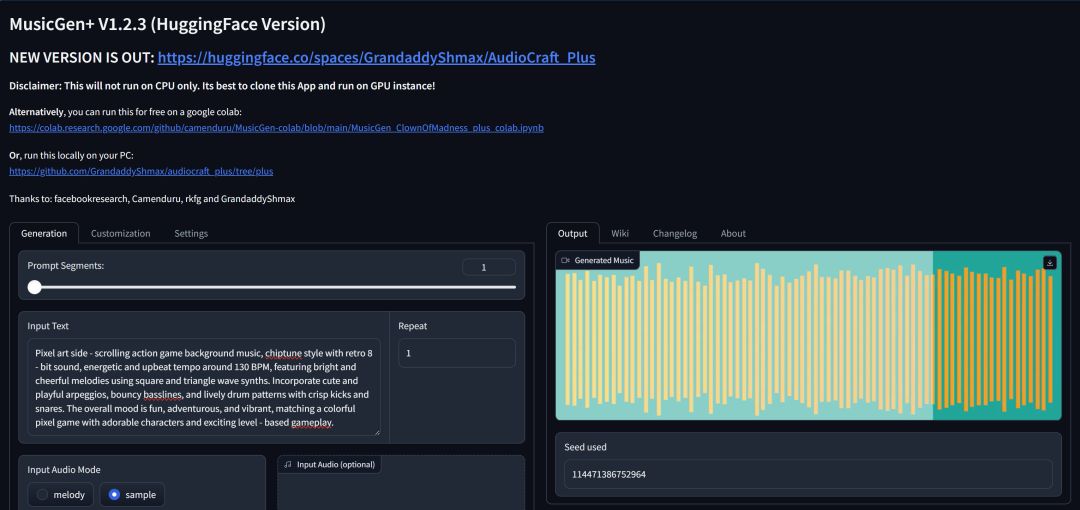
Task: Click the Prompt Segments number box
Action: pos(489,267)
